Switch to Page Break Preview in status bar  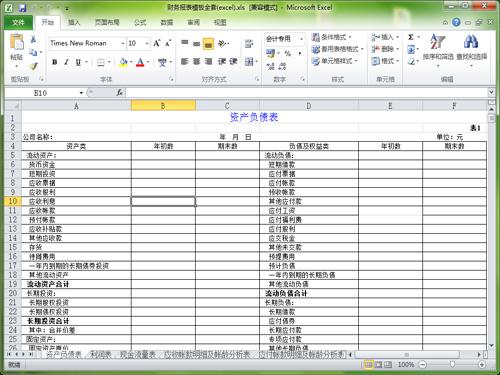point(388,365)
